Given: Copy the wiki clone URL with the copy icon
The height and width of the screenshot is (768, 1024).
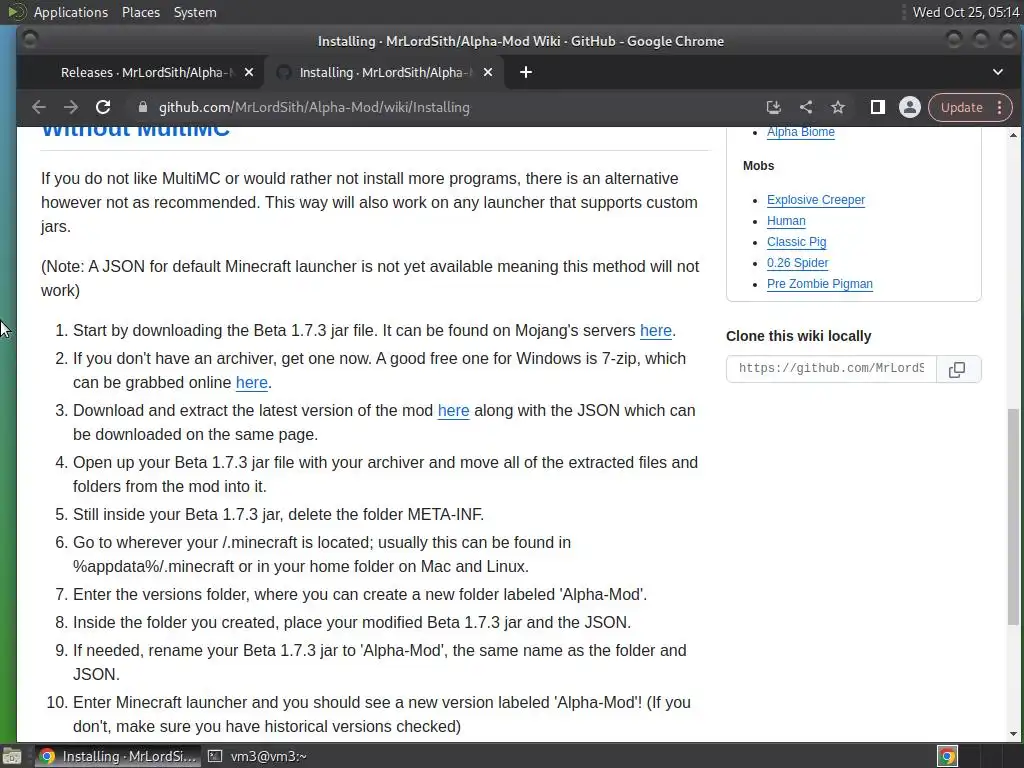Looking at the screenshot, I should click(x=957, y=370).
